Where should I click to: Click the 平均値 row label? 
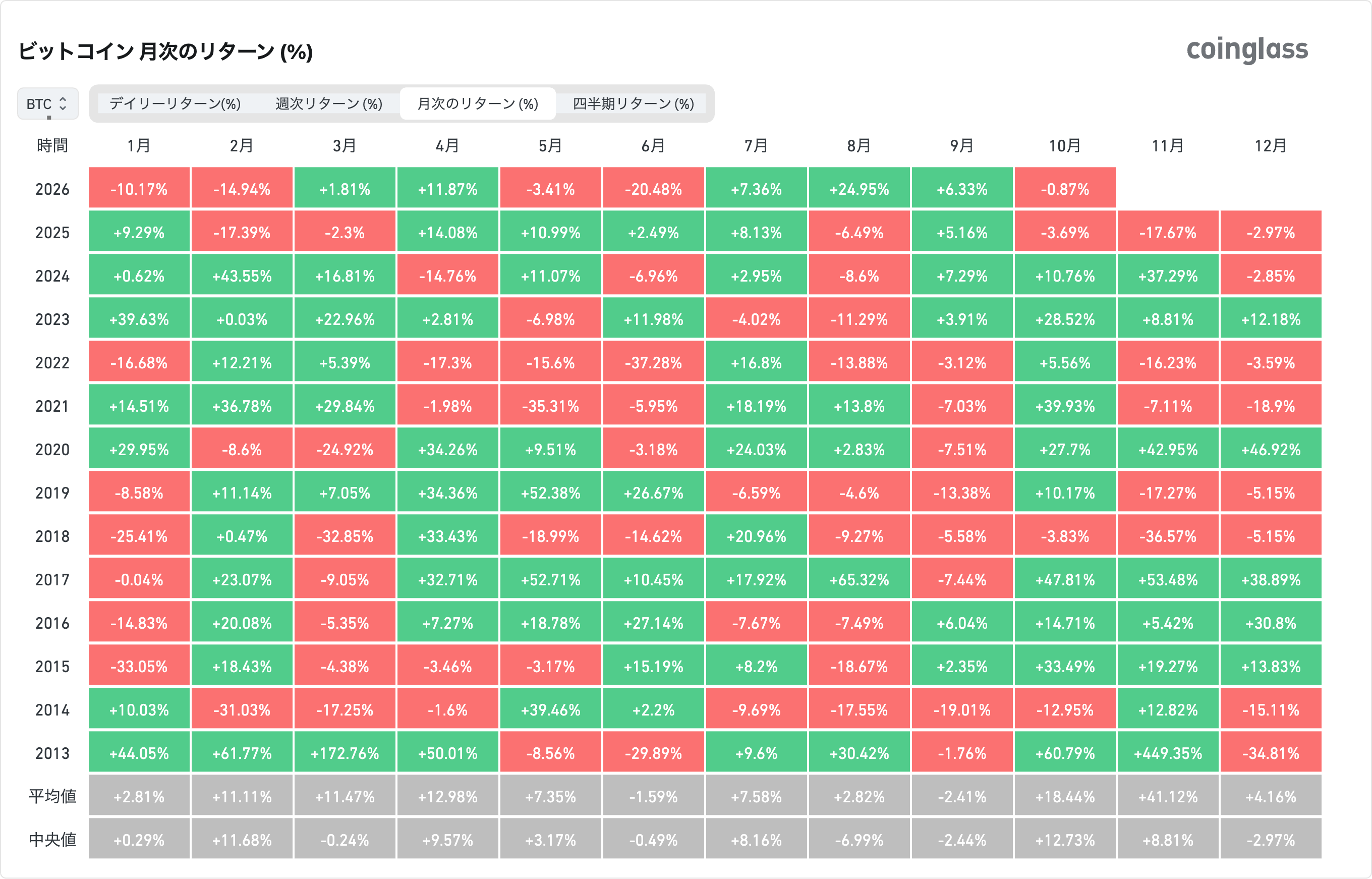[52, 796]
